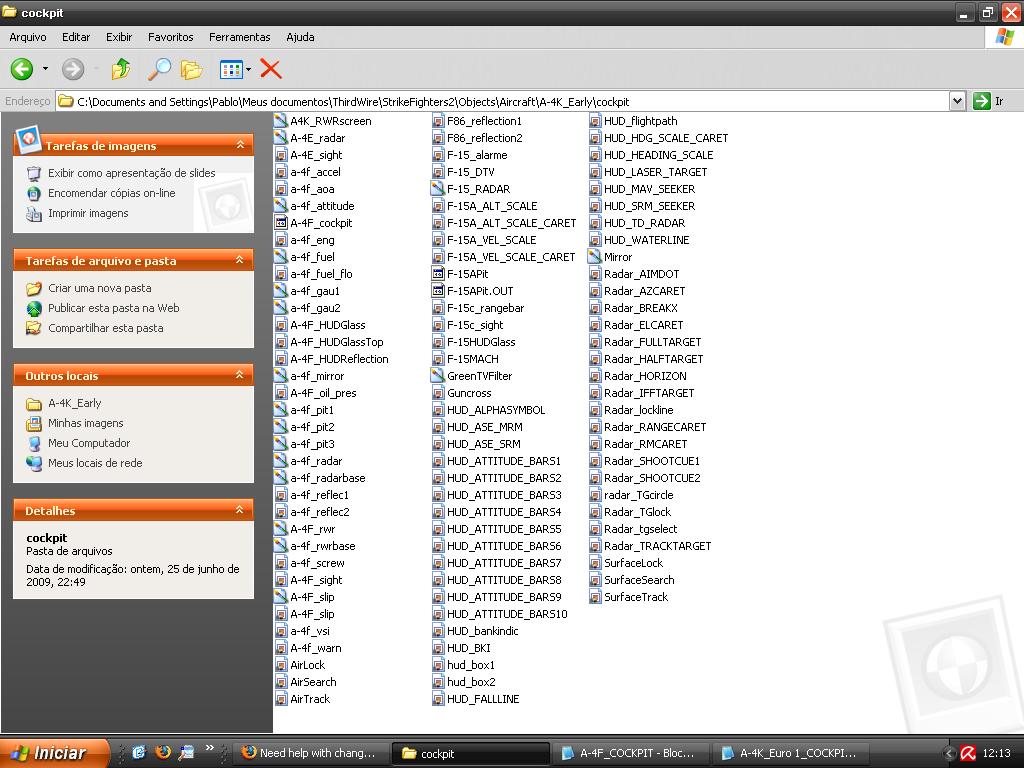Click Encomendar cópias on-line link
This screenshot has width=1024, height=768.
click(x=112, y=193)
